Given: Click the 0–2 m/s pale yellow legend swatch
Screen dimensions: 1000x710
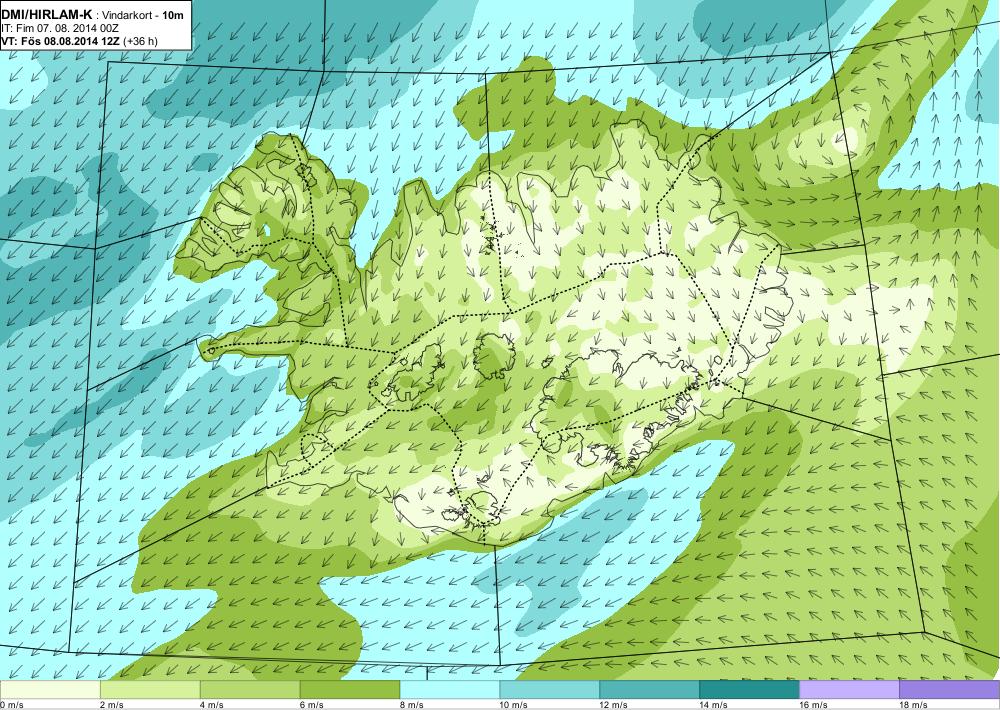Looking at the screenshot, I should click(50, 690).
